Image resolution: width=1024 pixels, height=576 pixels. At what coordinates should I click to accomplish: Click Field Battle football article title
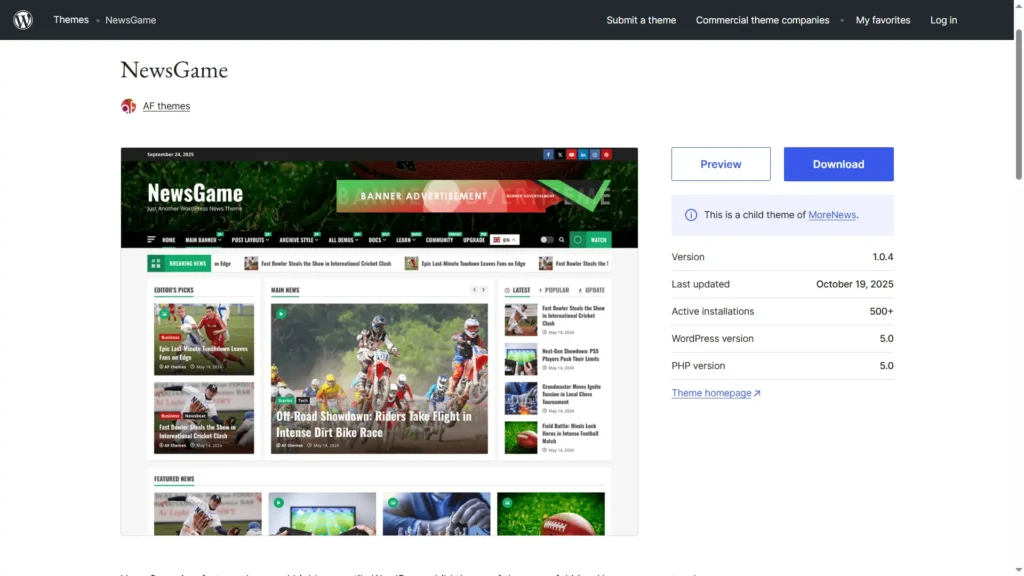tap(570, 433)
